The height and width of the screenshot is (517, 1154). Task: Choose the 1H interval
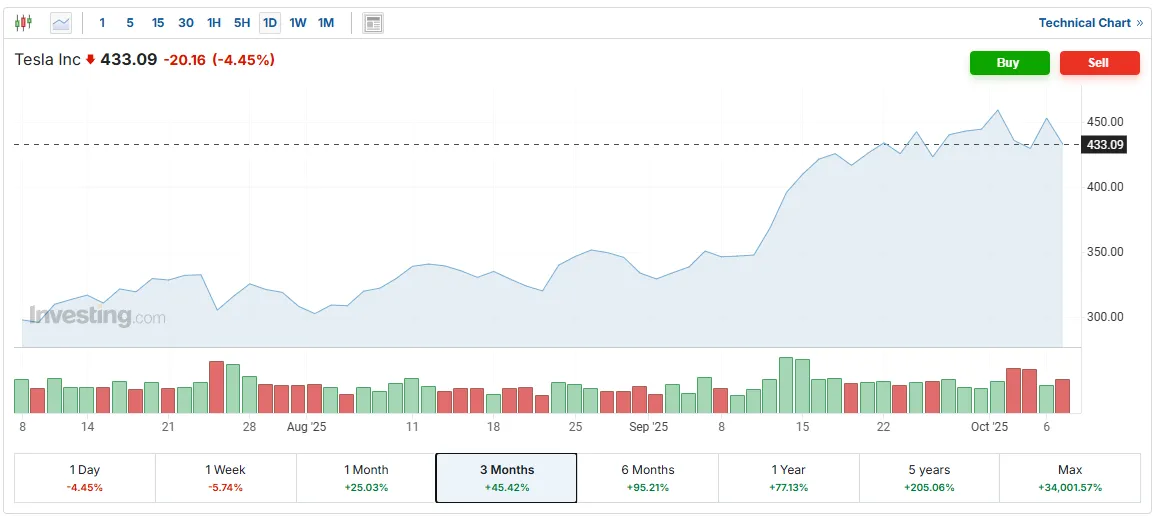coord(214,22)
